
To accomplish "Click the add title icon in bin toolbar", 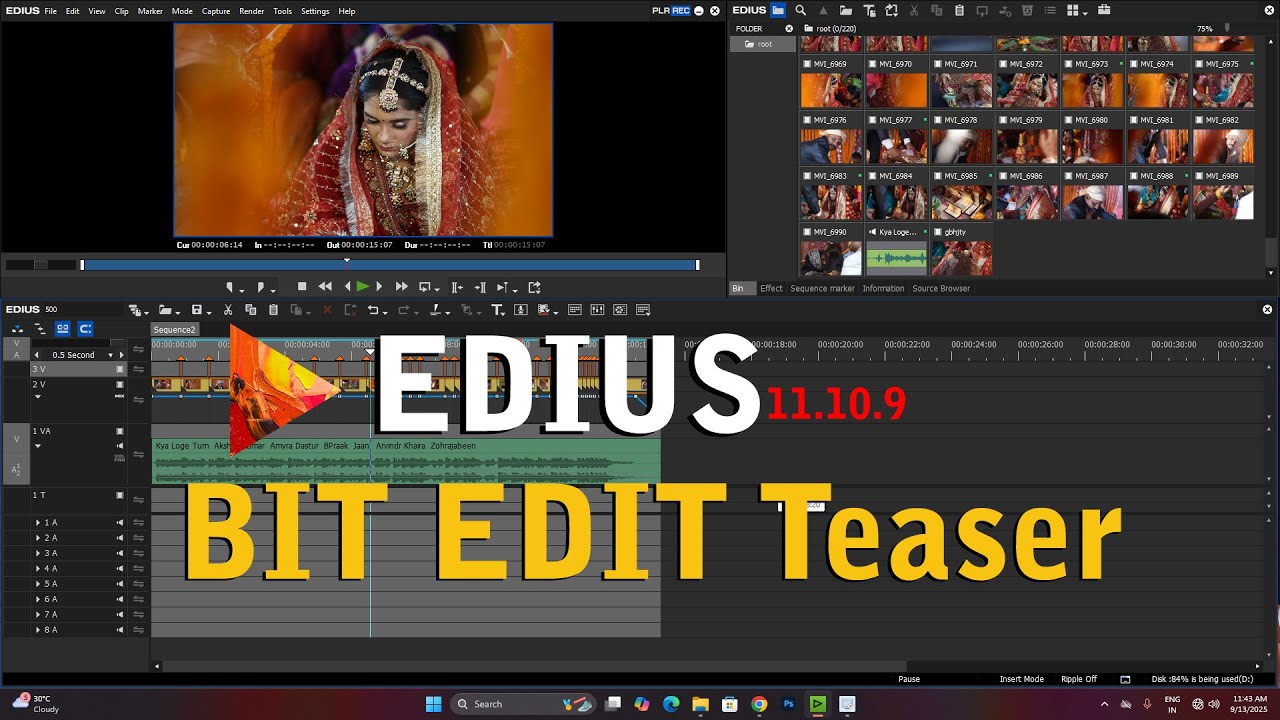I will [x=868, y=10].
